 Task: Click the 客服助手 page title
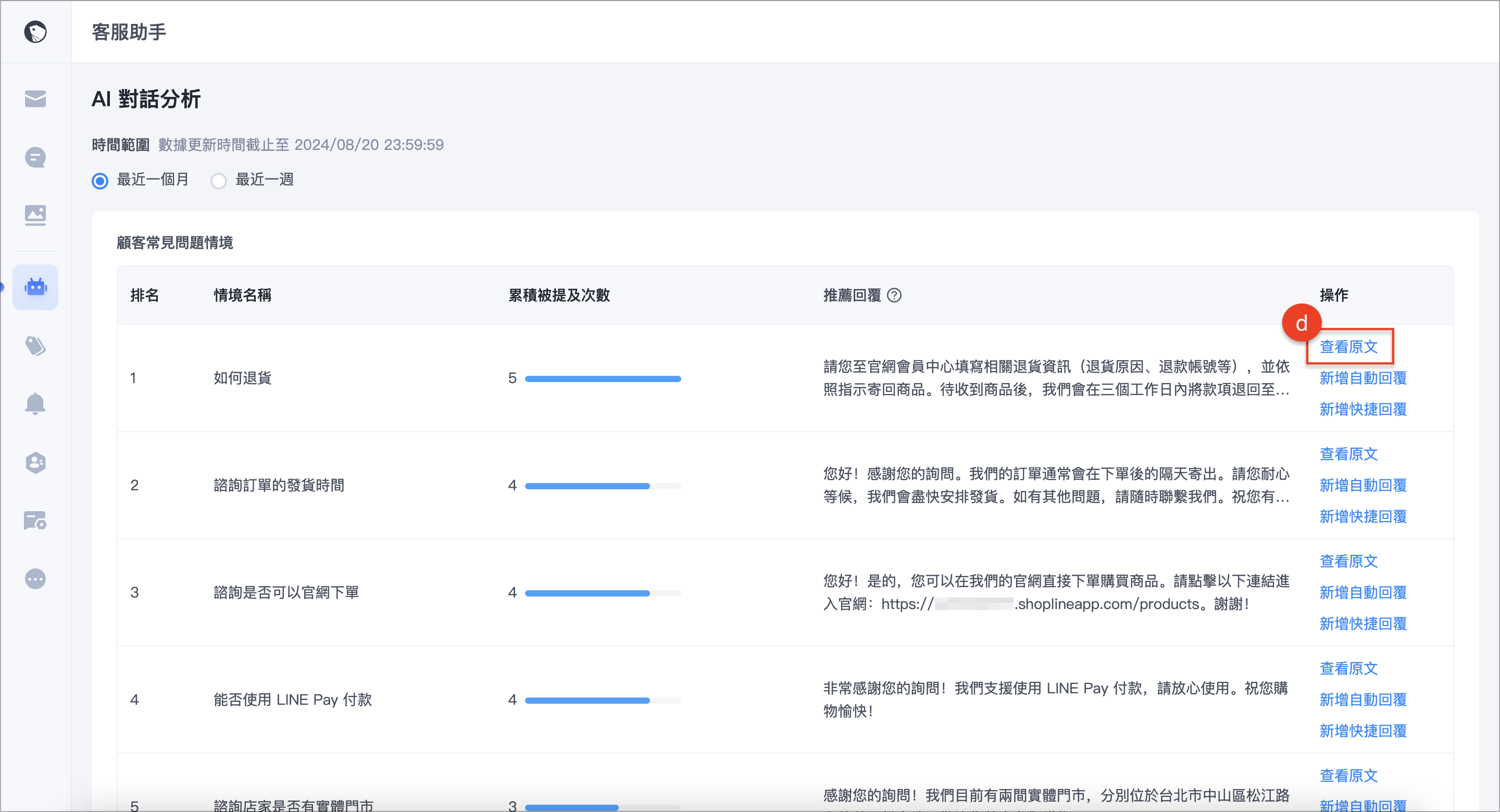click(129, 32)
